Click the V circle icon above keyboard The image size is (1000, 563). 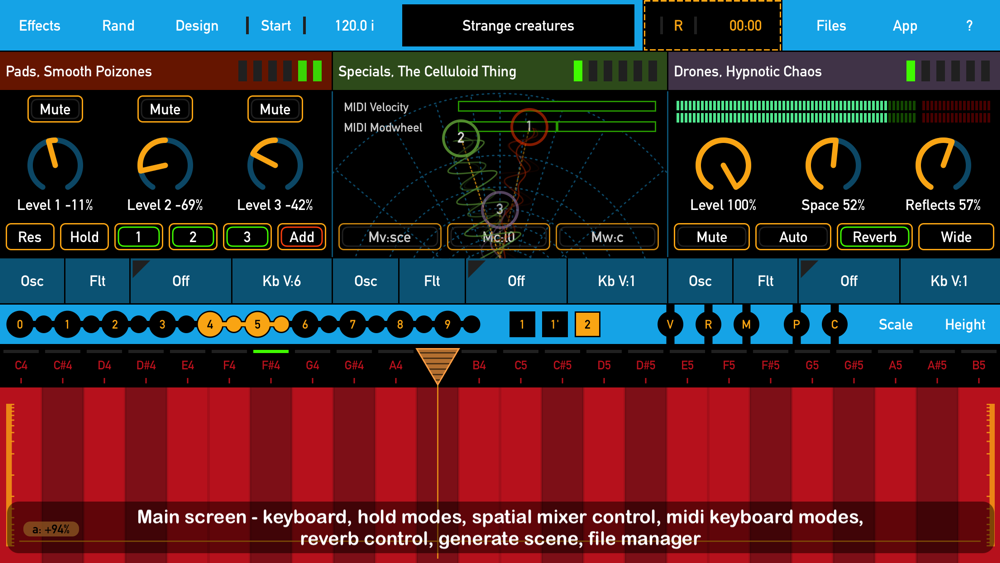point(670,324)
